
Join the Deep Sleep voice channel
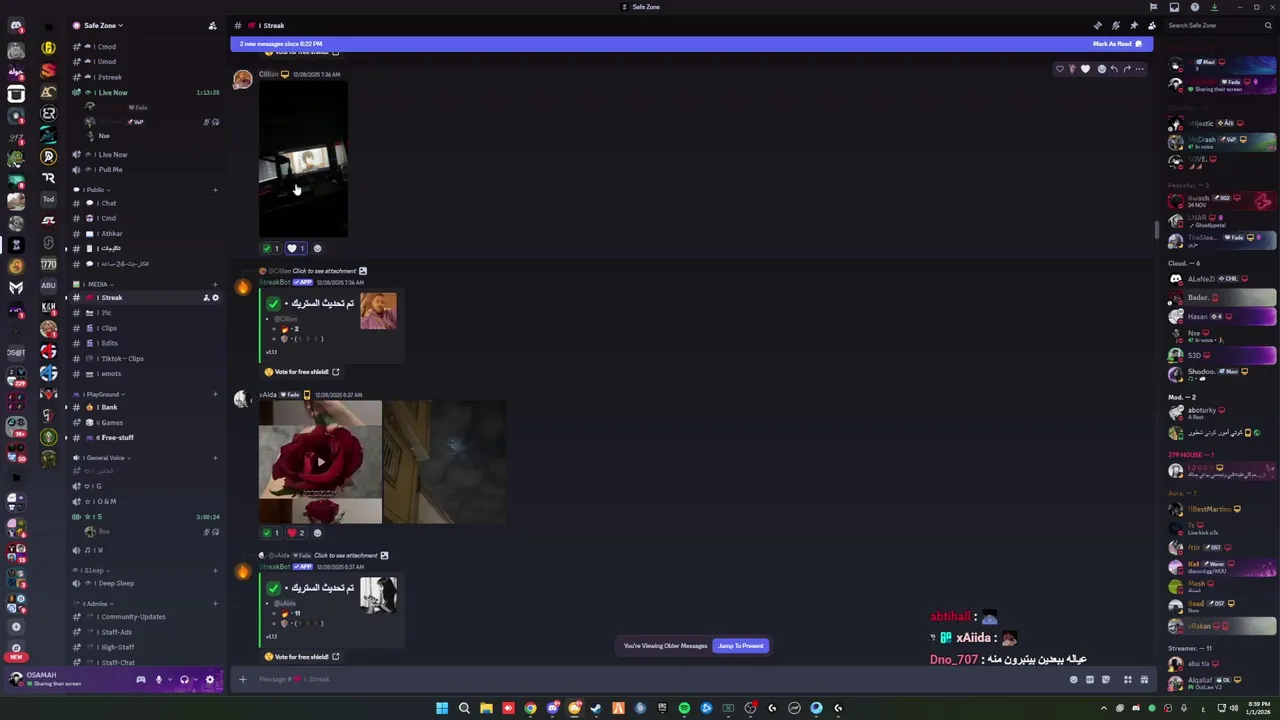click(146, 583)
